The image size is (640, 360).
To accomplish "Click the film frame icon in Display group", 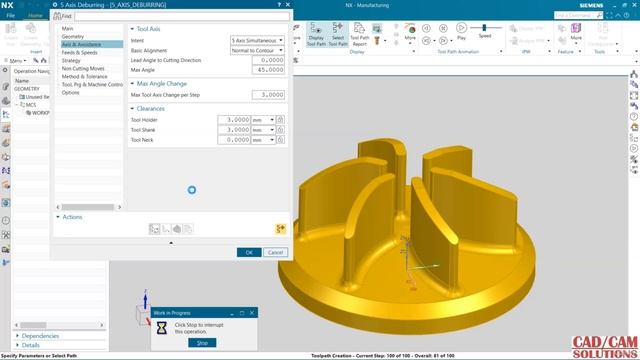I will click(377, 28).
